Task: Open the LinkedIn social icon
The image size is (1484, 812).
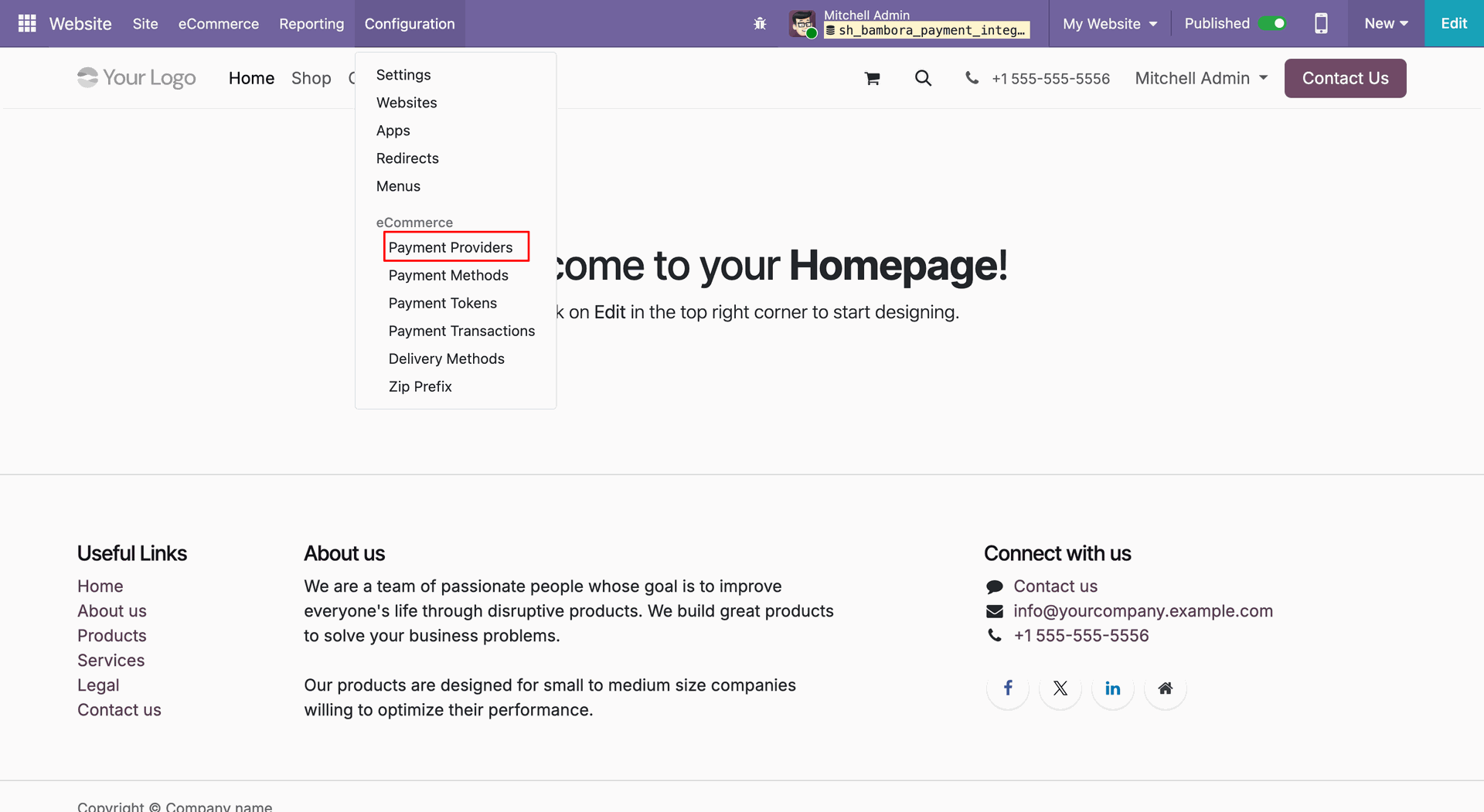Action: 1113,688
